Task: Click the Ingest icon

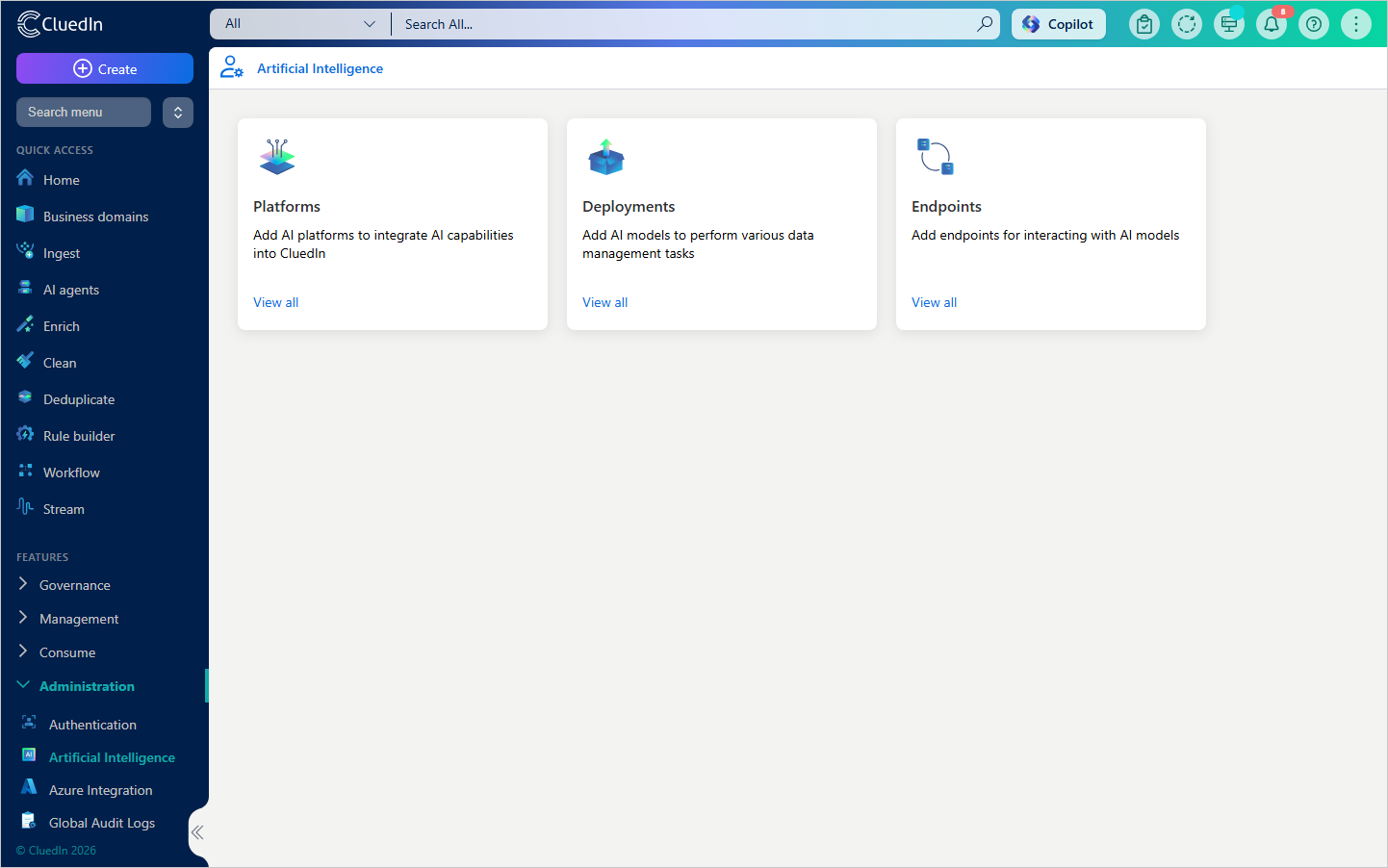Action: coord(25,251)
